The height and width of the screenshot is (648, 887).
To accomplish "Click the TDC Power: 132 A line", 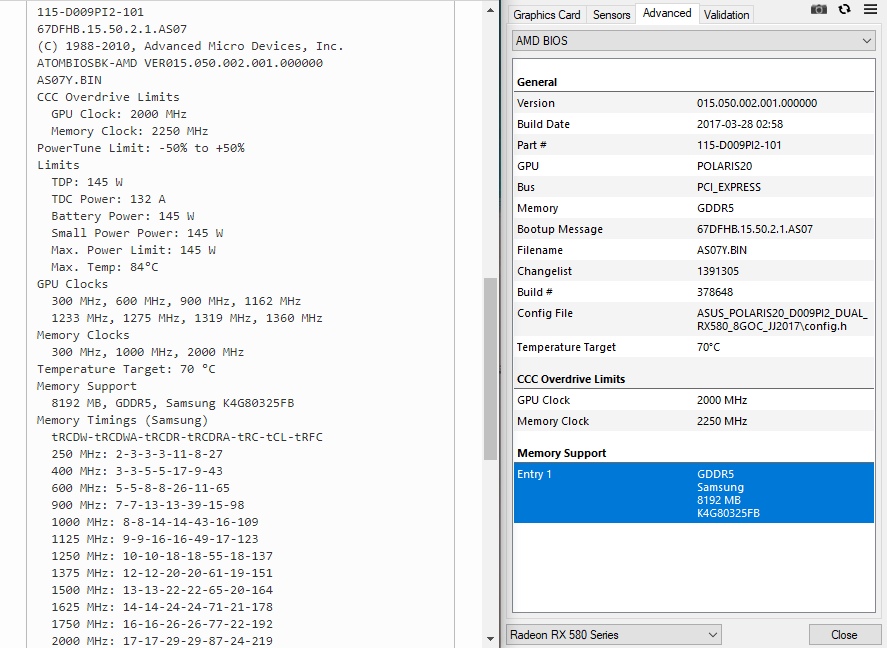I will coord(109,198).
